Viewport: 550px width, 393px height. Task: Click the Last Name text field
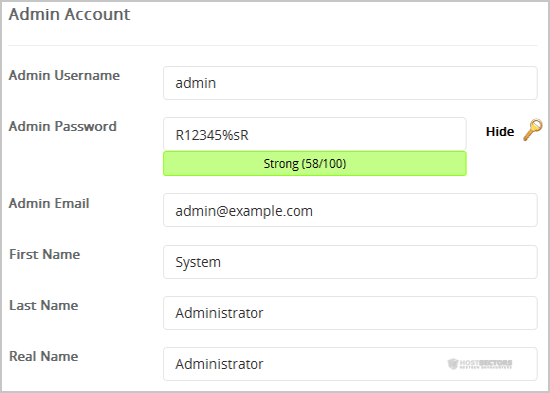pos(350,313)
